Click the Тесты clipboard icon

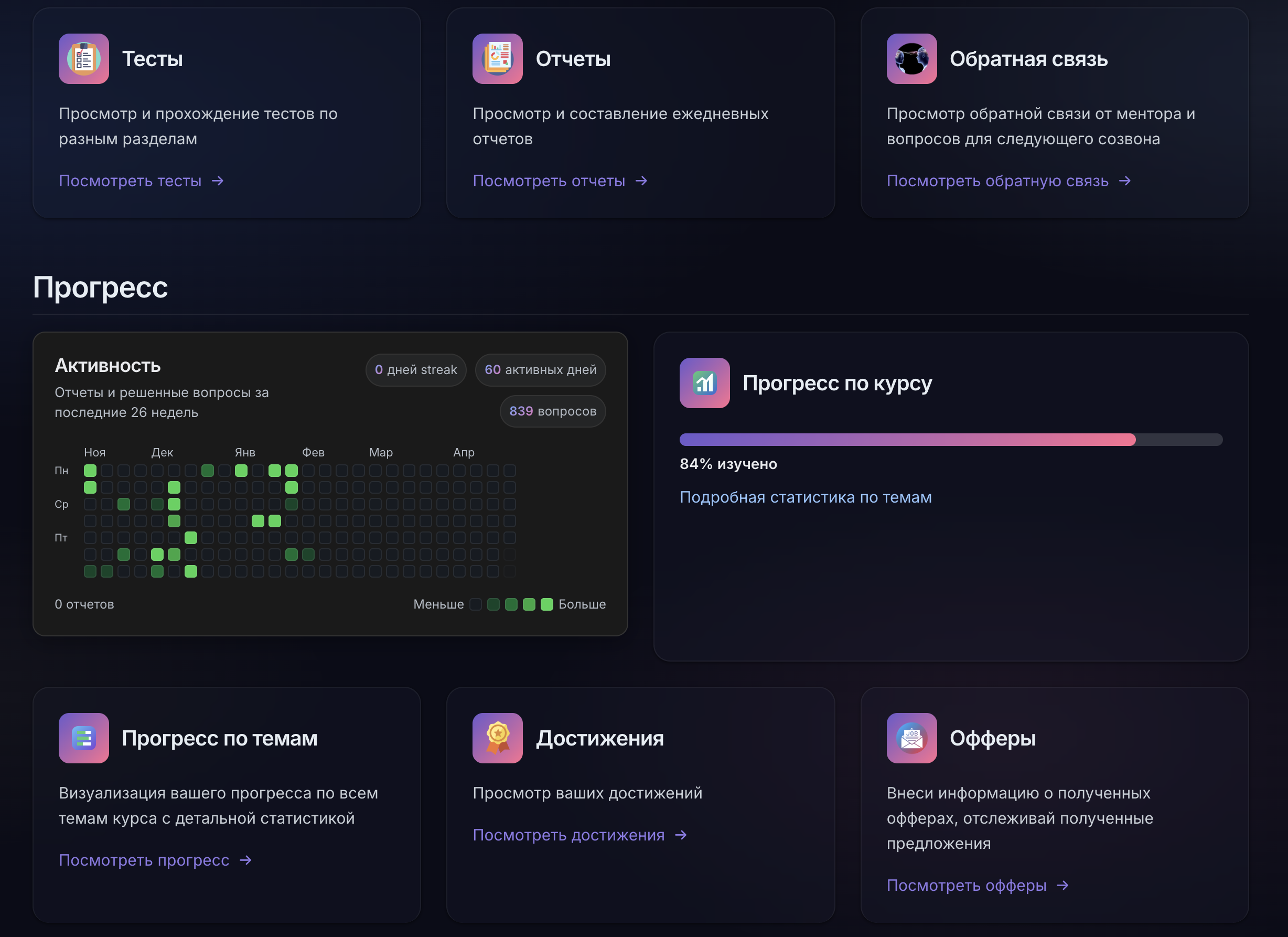83,59
